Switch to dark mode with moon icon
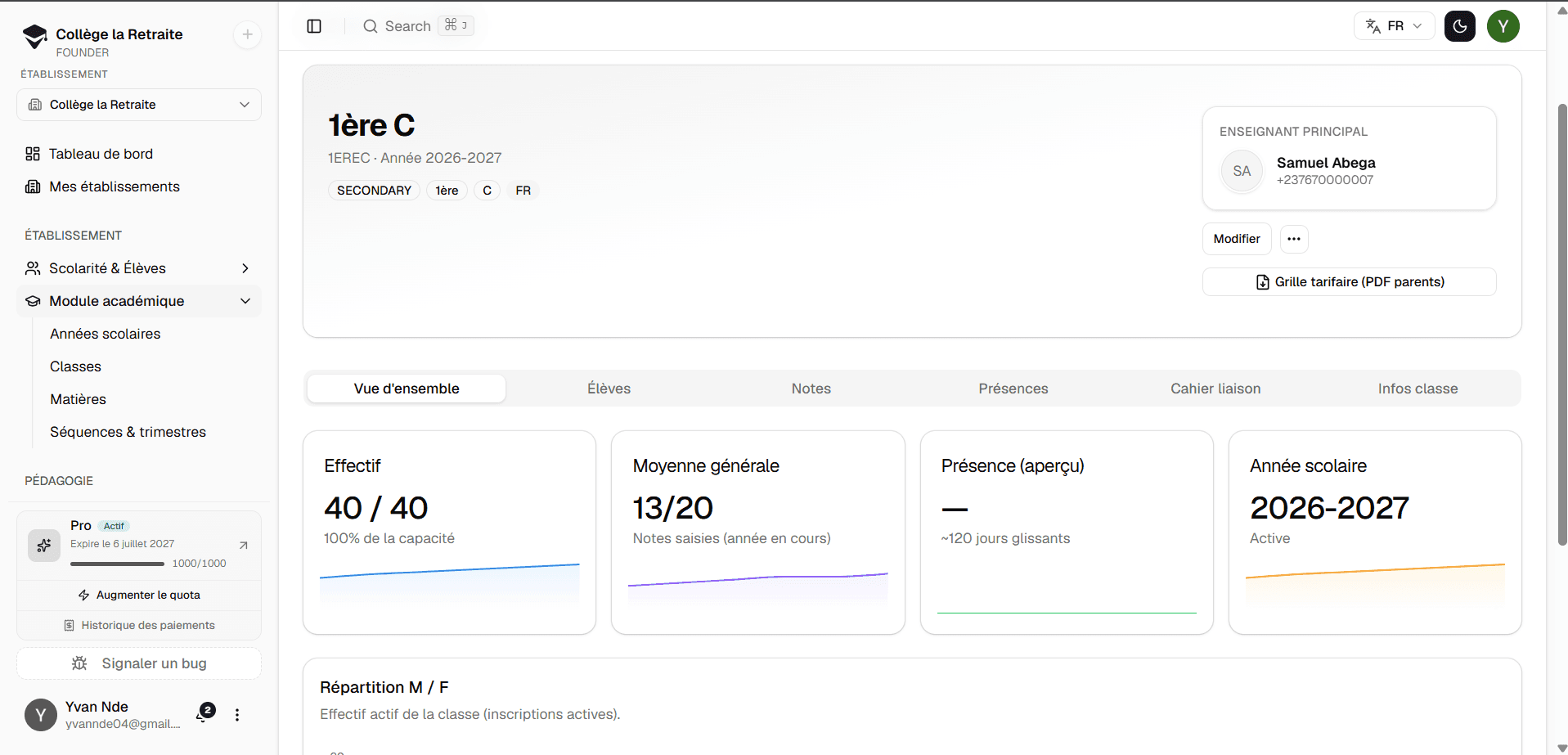 (x=1460, y=26)
